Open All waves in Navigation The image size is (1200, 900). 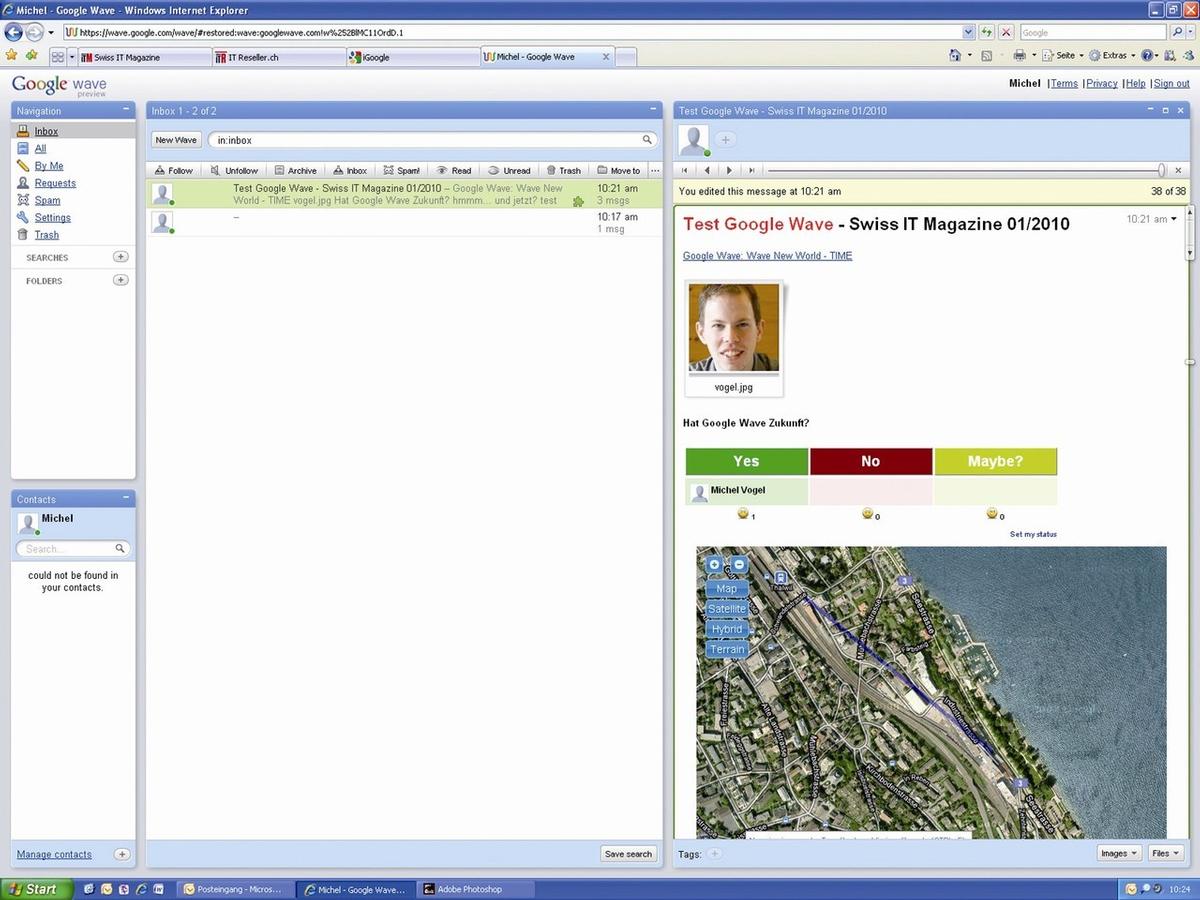[x=40, y=148]
